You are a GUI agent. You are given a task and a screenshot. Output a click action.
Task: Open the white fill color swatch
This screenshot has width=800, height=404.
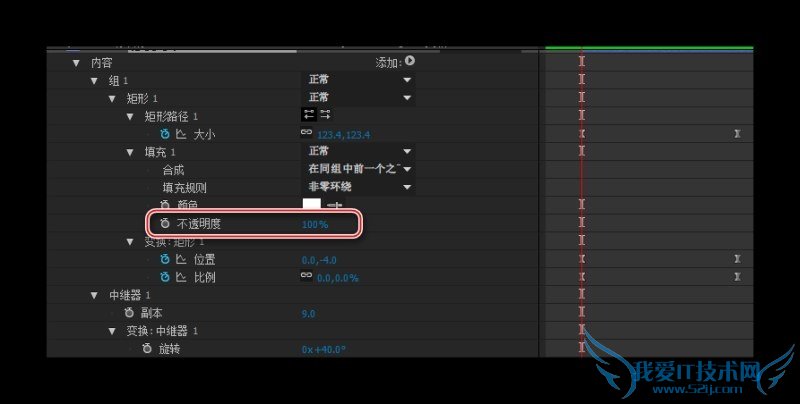coord(312,205)
